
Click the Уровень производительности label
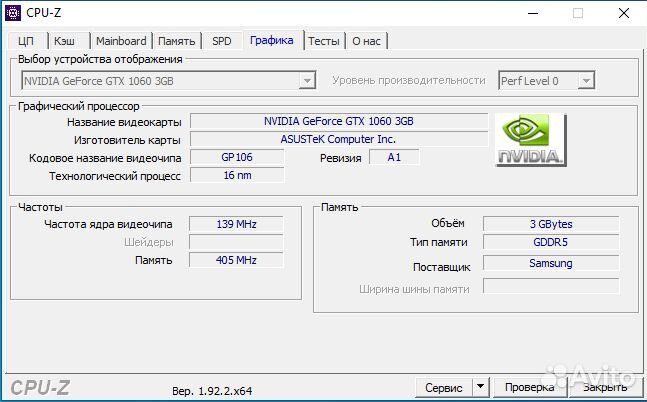409,80
